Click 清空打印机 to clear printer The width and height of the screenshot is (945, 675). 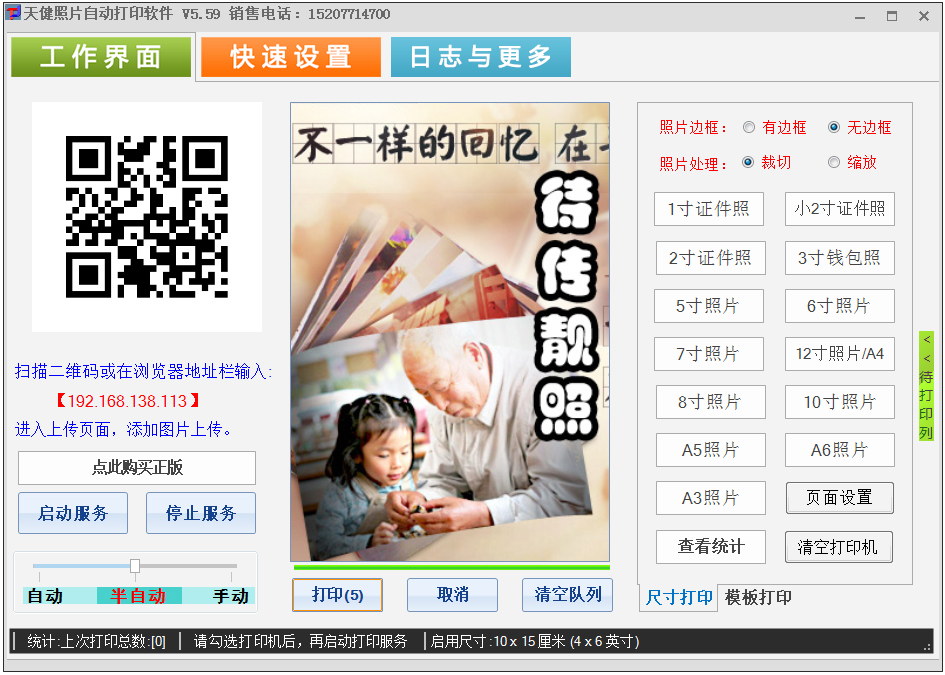coord(839,547)
